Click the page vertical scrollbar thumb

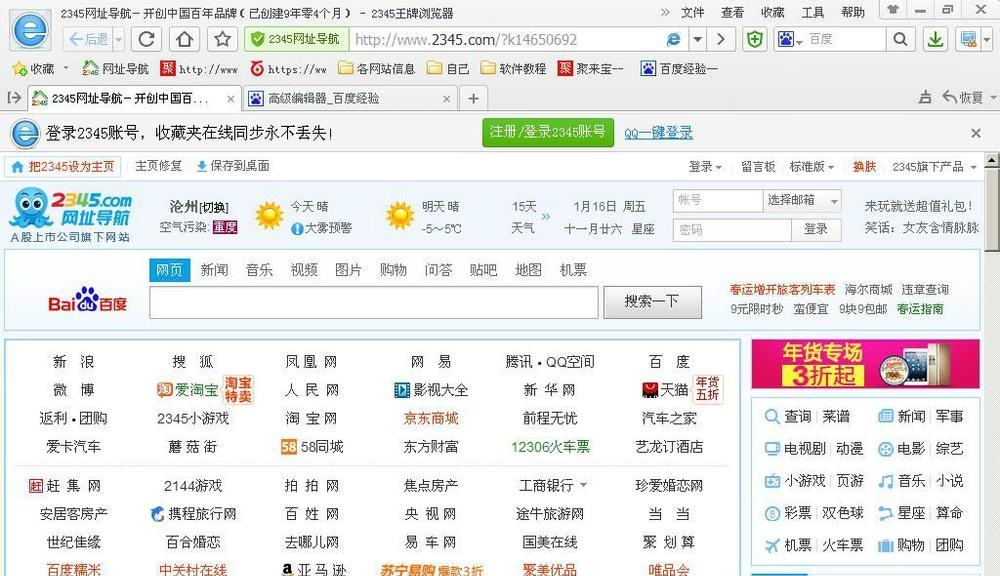(x=992, y=209)
